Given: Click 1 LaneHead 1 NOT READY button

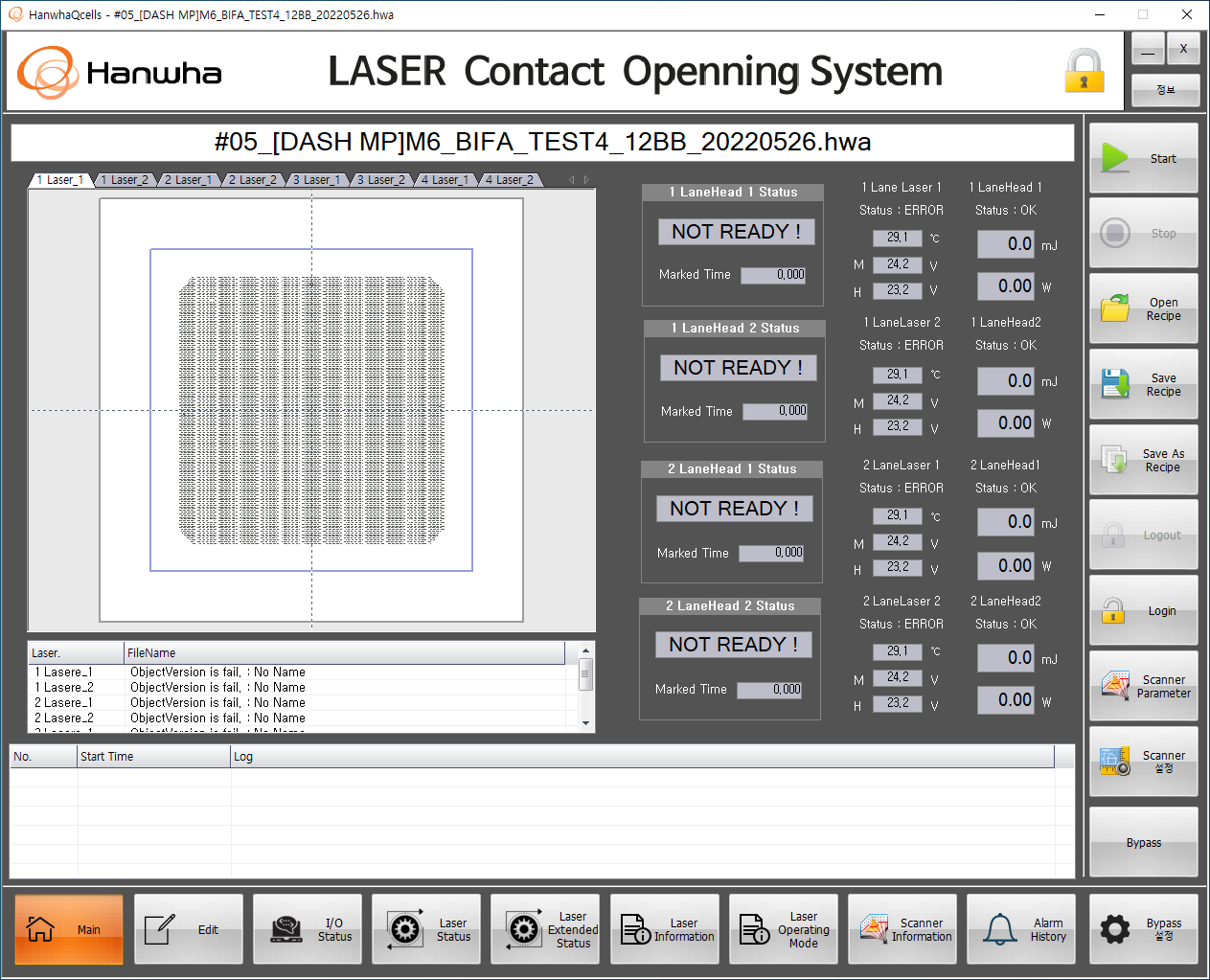Looking at the screenshot, I should [736, 232].
